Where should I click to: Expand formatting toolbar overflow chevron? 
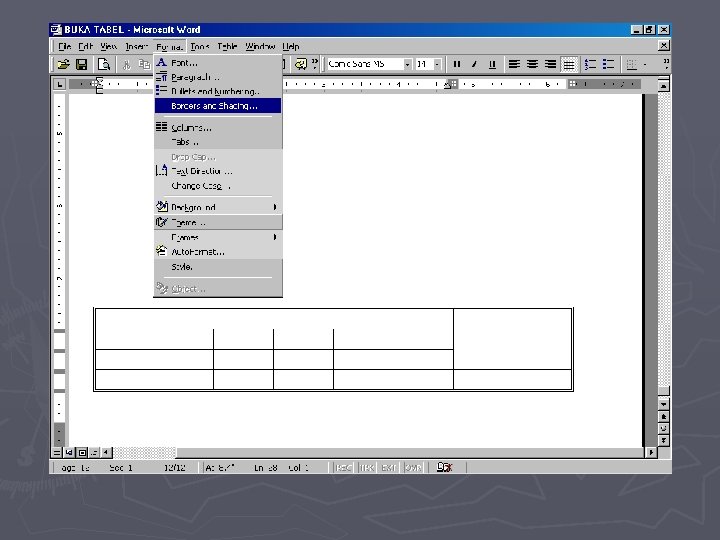(665, 64)
